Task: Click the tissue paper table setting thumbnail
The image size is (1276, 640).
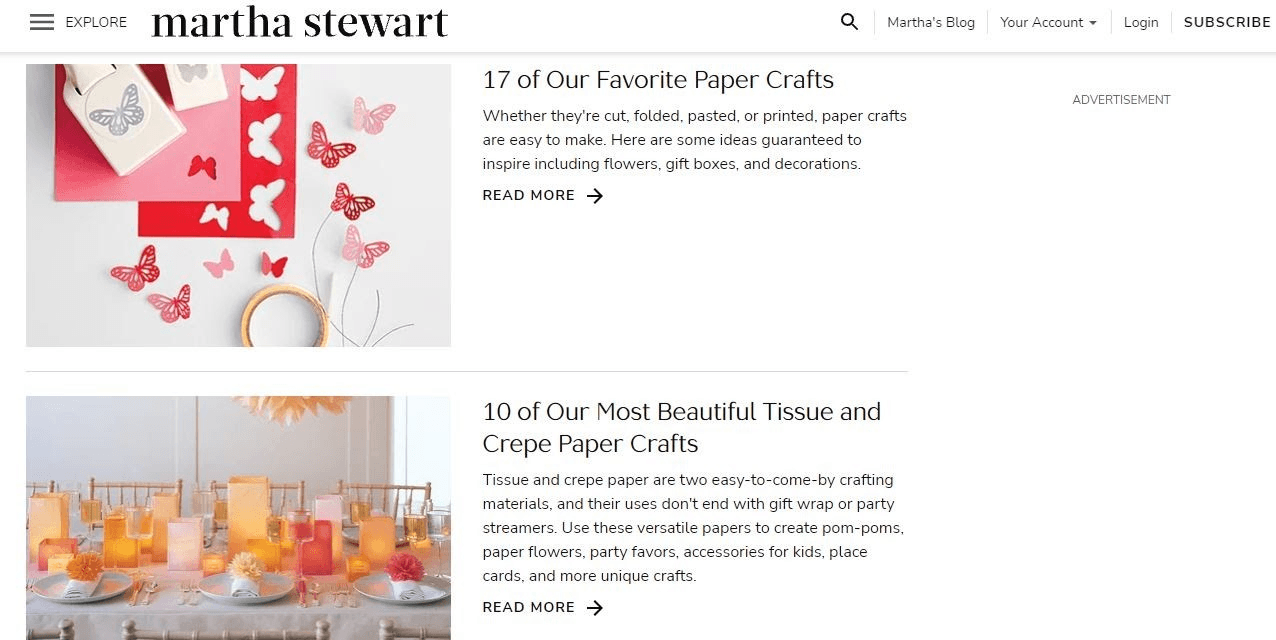Action: pyautogui.click(x=238, y=518)
